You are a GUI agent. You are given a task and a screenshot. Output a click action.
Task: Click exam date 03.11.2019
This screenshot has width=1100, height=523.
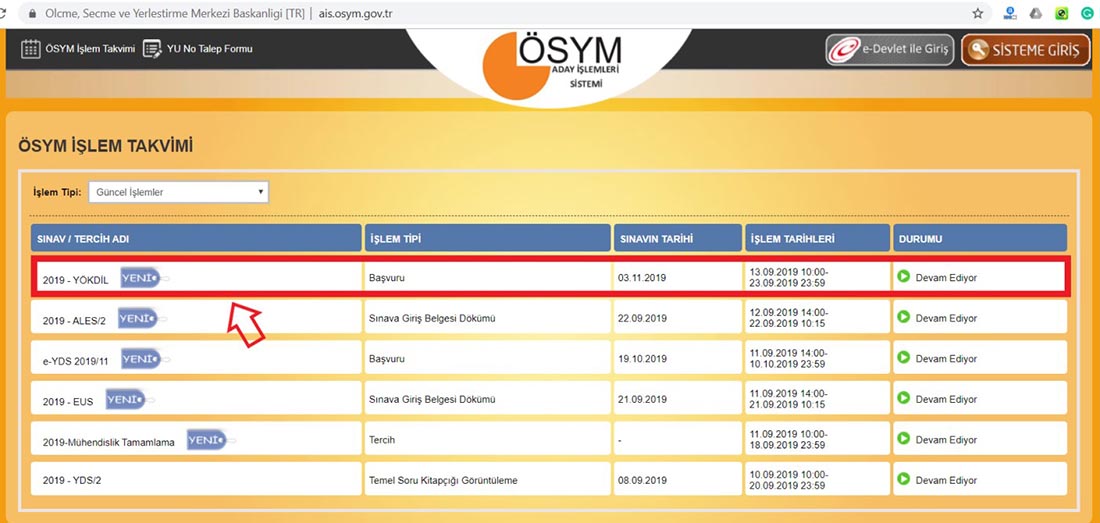click(x=642, y=278)
